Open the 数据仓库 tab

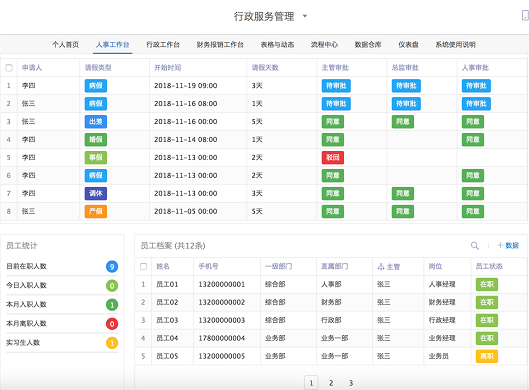pyautogui.click(x=368, y=45)
